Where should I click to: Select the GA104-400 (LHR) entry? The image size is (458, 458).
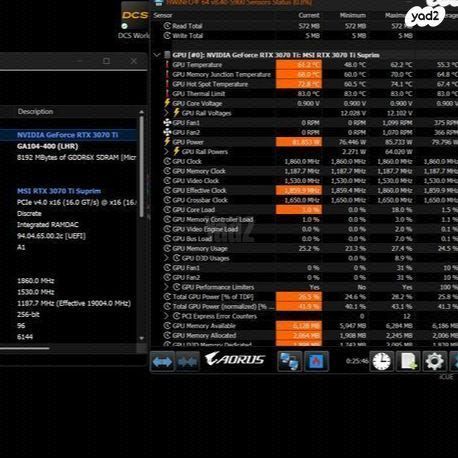[x=48, y=146]
